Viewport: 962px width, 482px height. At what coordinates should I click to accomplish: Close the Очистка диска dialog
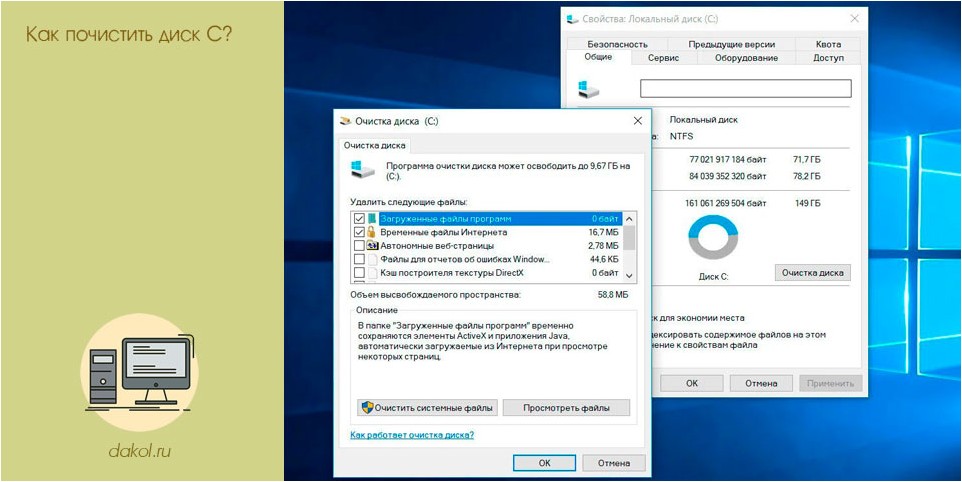637,121
